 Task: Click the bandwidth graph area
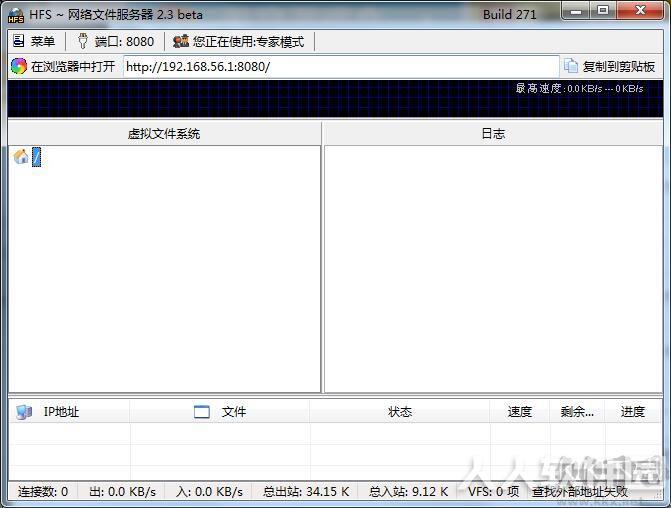(335, 98)
